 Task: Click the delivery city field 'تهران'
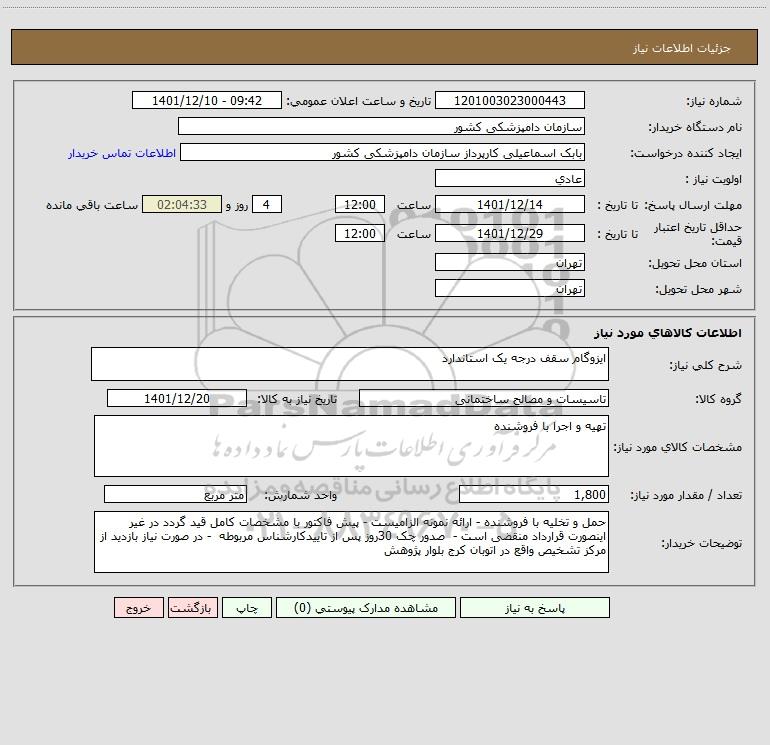point(510,288)
